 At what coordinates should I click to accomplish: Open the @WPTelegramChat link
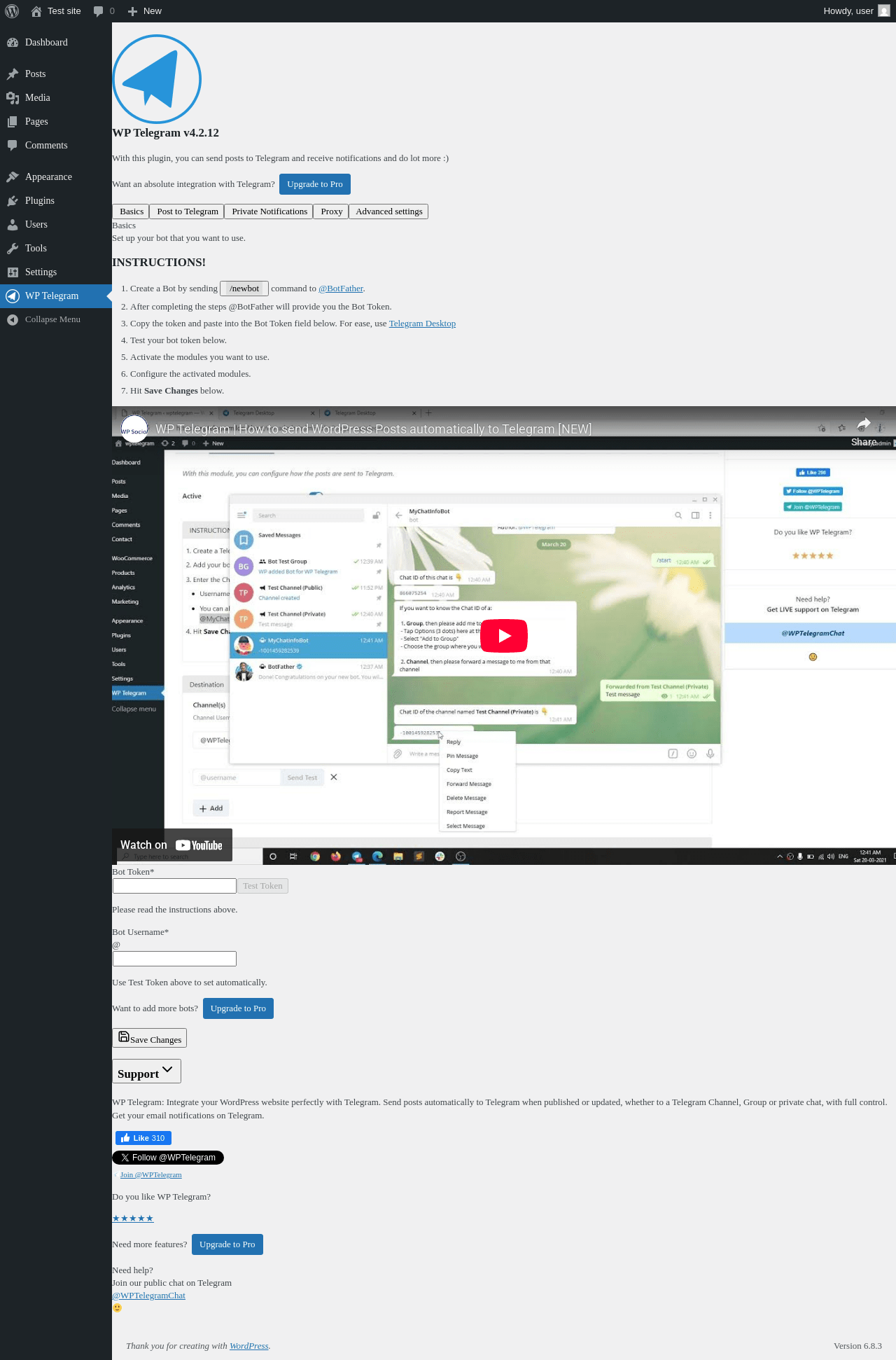[149, 1296]
